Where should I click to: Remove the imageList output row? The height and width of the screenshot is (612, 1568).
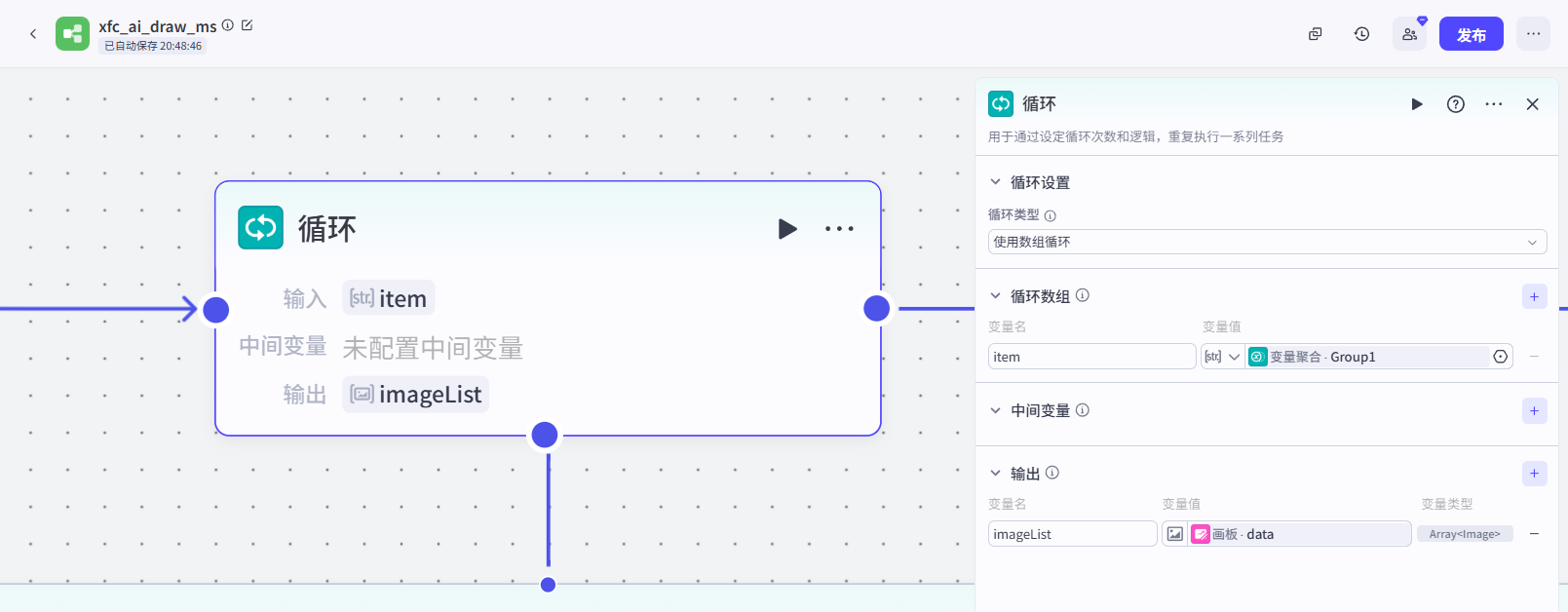(x=1535, y=534)
